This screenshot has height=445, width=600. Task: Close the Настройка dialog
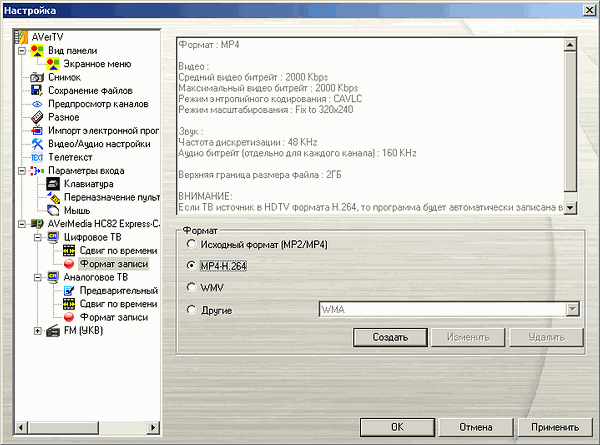coord(589,10)
